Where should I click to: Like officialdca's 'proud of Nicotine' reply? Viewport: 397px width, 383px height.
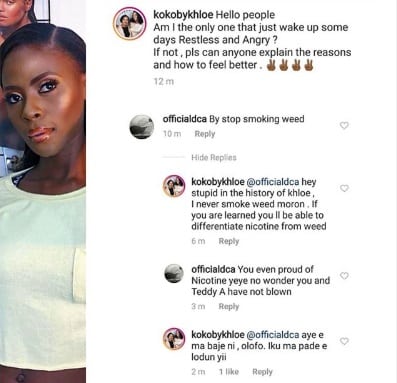click(344, 276)
